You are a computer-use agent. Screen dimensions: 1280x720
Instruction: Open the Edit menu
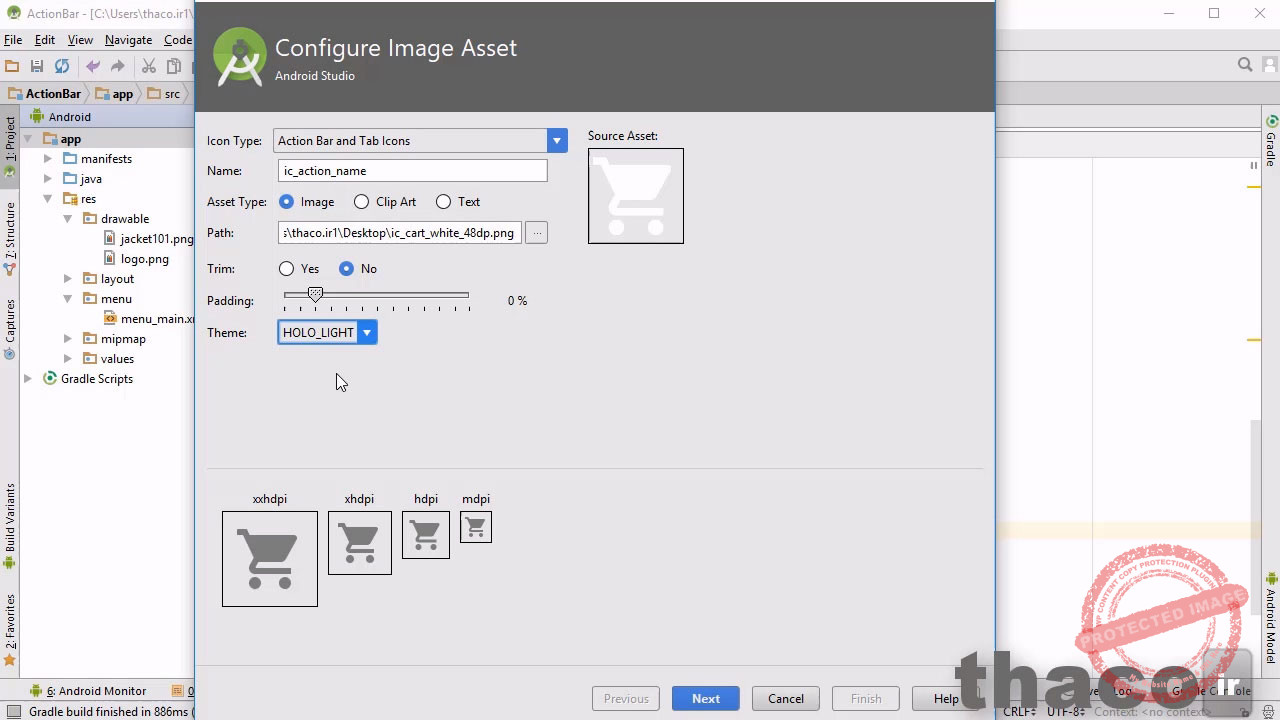(x=45, y=40)
